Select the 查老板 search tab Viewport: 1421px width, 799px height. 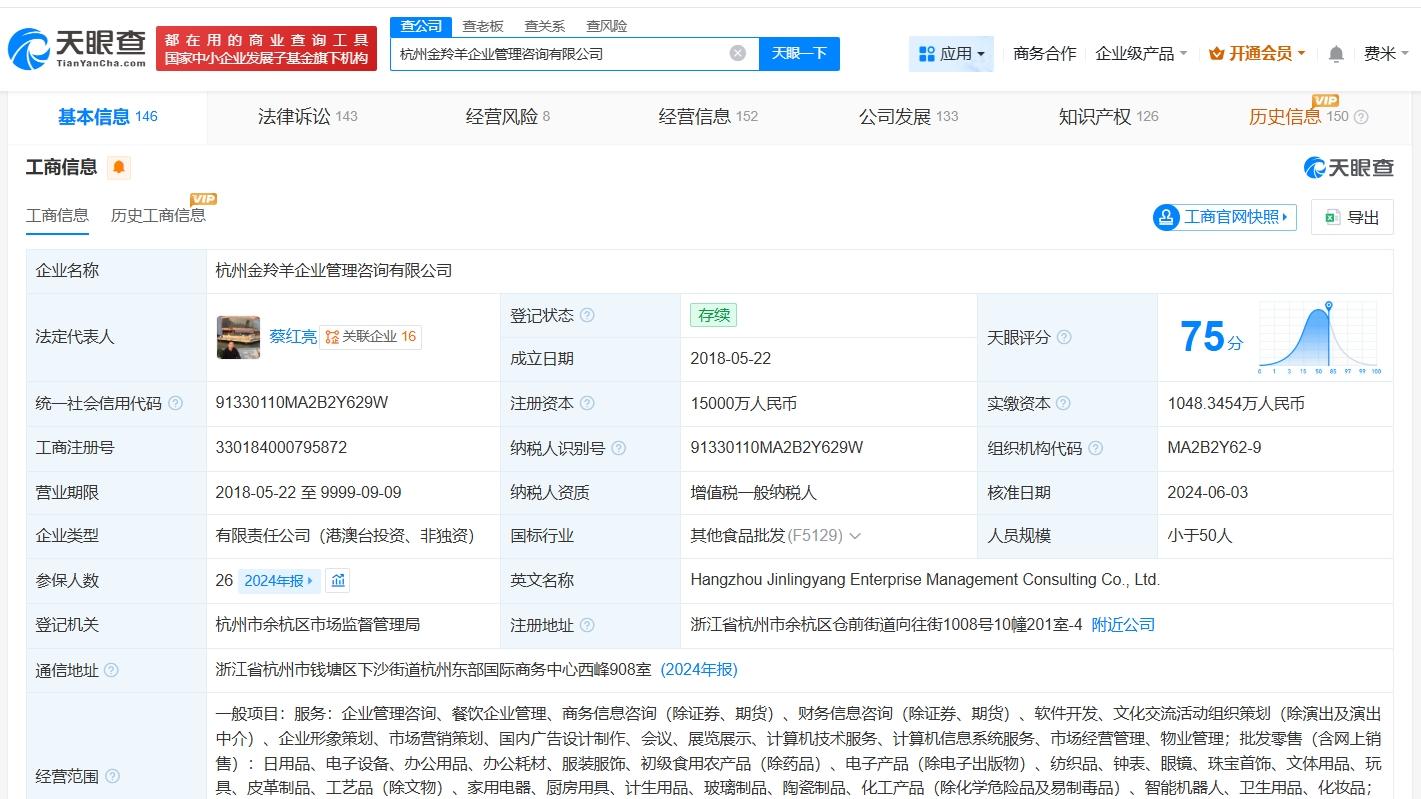(x=484, y=25)
